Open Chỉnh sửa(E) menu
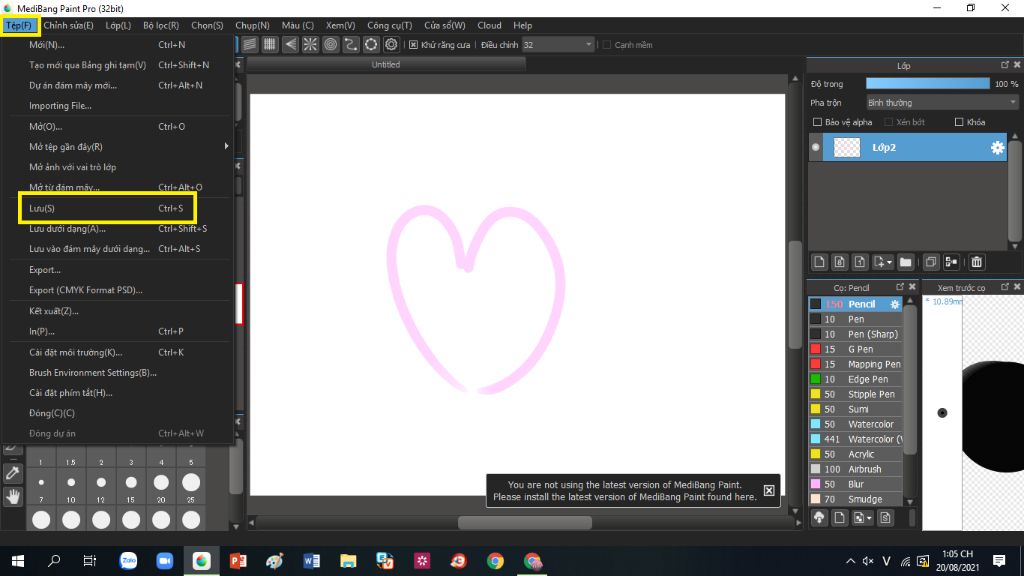 [69, 25]
